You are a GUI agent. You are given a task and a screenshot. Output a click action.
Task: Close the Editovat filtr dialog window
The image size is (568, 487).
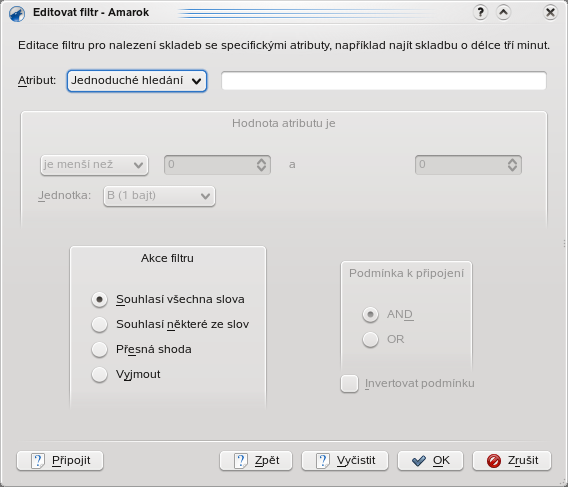point(550,13)
